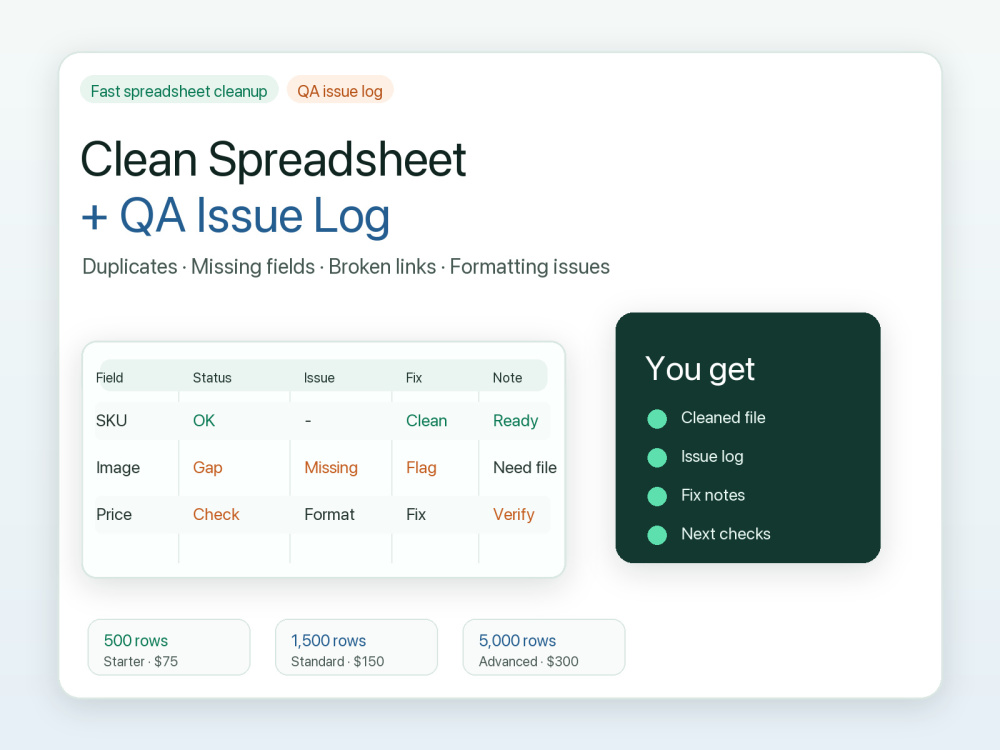1000x750 pixels.
Task: Click the You get heading
Action: [x=700, y=369]
